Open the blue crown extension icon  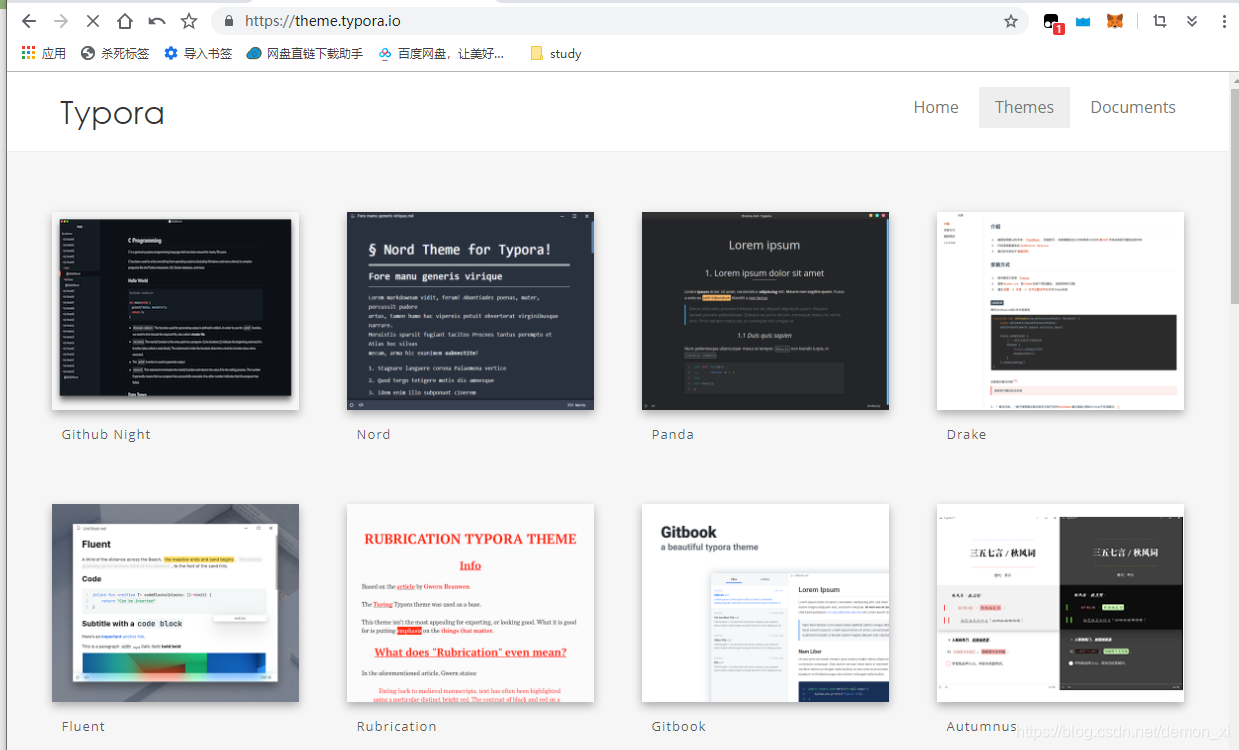coord(1083,21)
